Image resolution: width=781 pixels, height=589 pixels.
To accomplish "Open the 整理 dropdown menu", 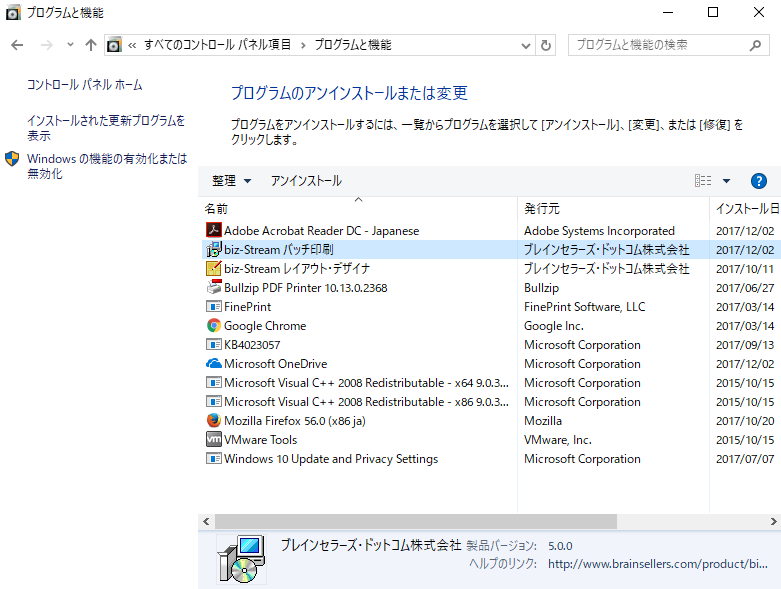I will (x=232, y=181).
